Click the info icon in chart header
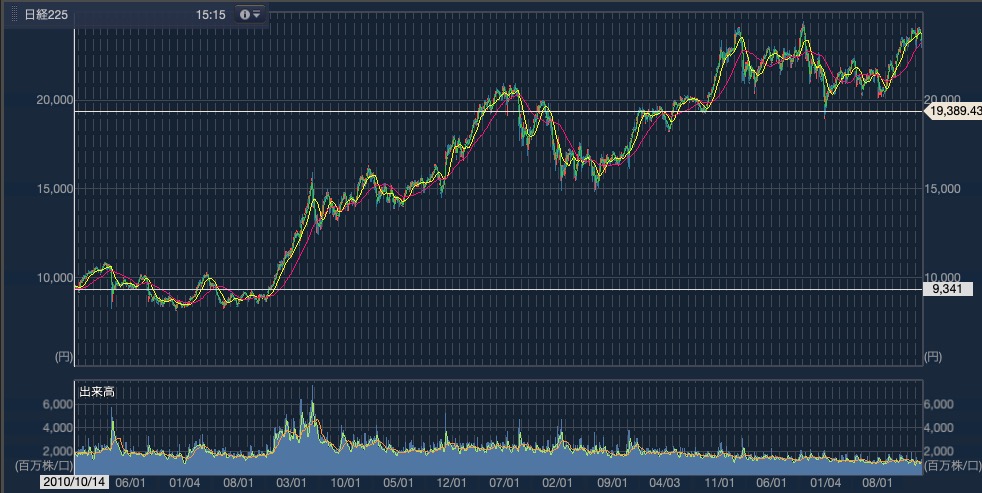This screenshot has width=982, height=493. coord(245,14)
